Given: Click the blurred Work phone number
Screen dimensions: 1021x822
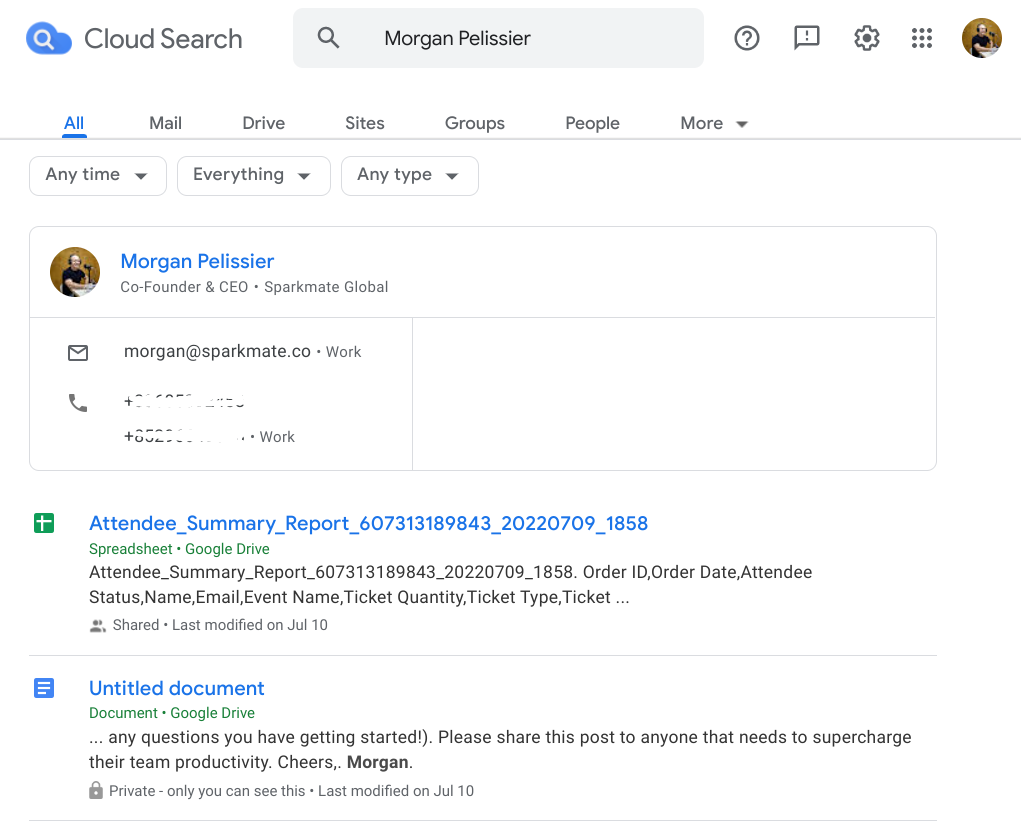Looking at the screenshot, I should click(186, 436).
